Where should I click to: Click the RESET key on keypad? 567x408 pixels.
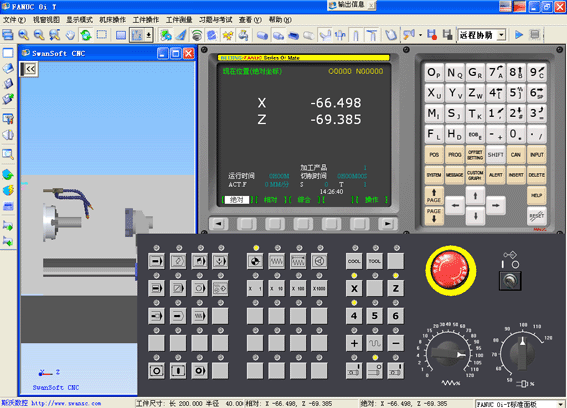pyautogui.click(x=537, y=216)
